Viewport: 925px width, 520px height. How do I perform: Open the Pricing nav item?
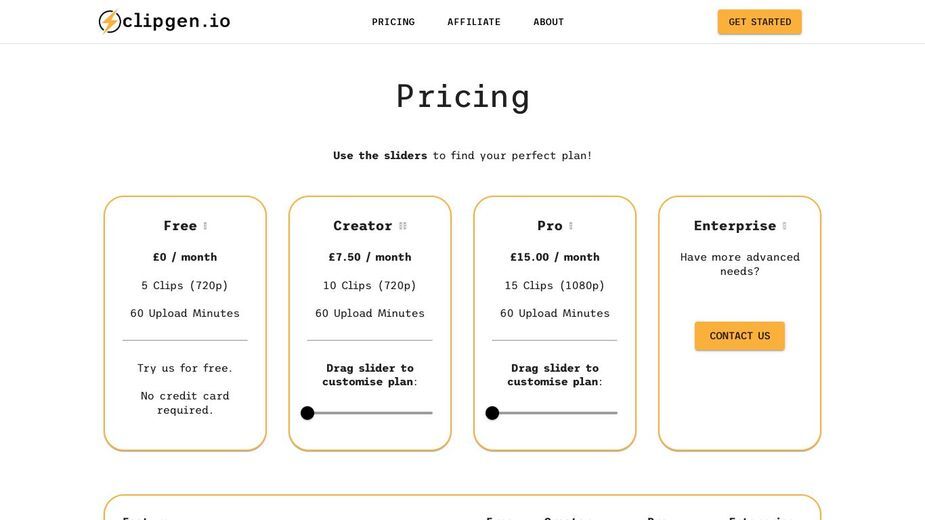pyautogui.click(x=393, y=22)
